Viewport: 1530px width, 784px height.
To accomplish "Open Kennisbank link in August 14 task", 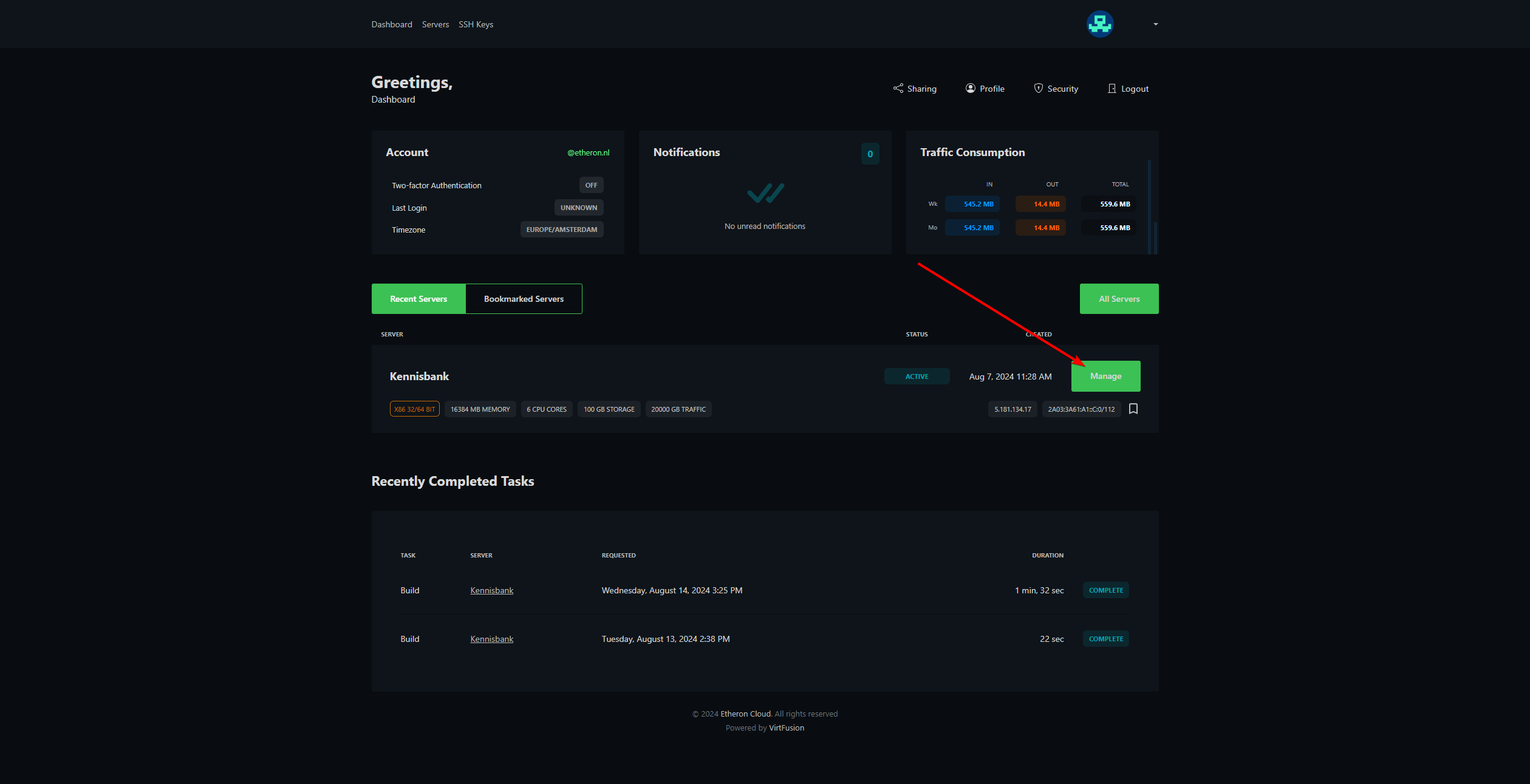I will pyautogui.click(x=491, y=590).
